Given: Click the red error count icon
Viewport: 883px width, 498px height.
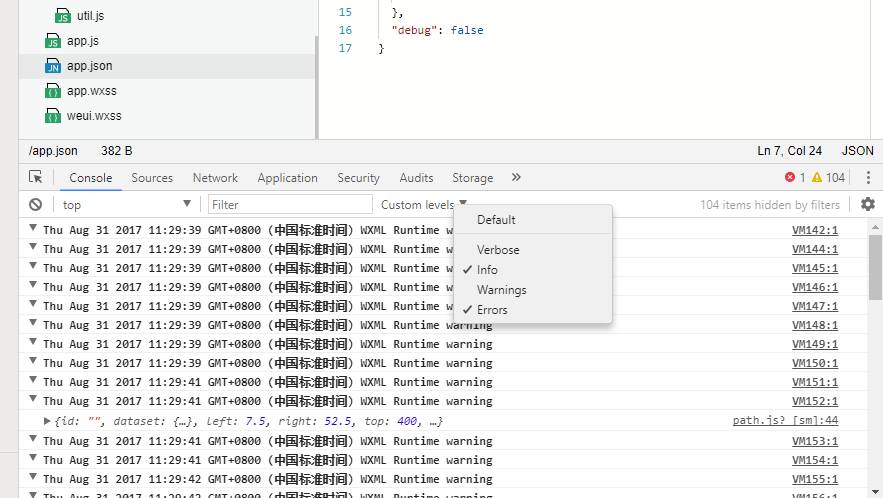Looking at the screenshot, I should click(x=790, y=177).
